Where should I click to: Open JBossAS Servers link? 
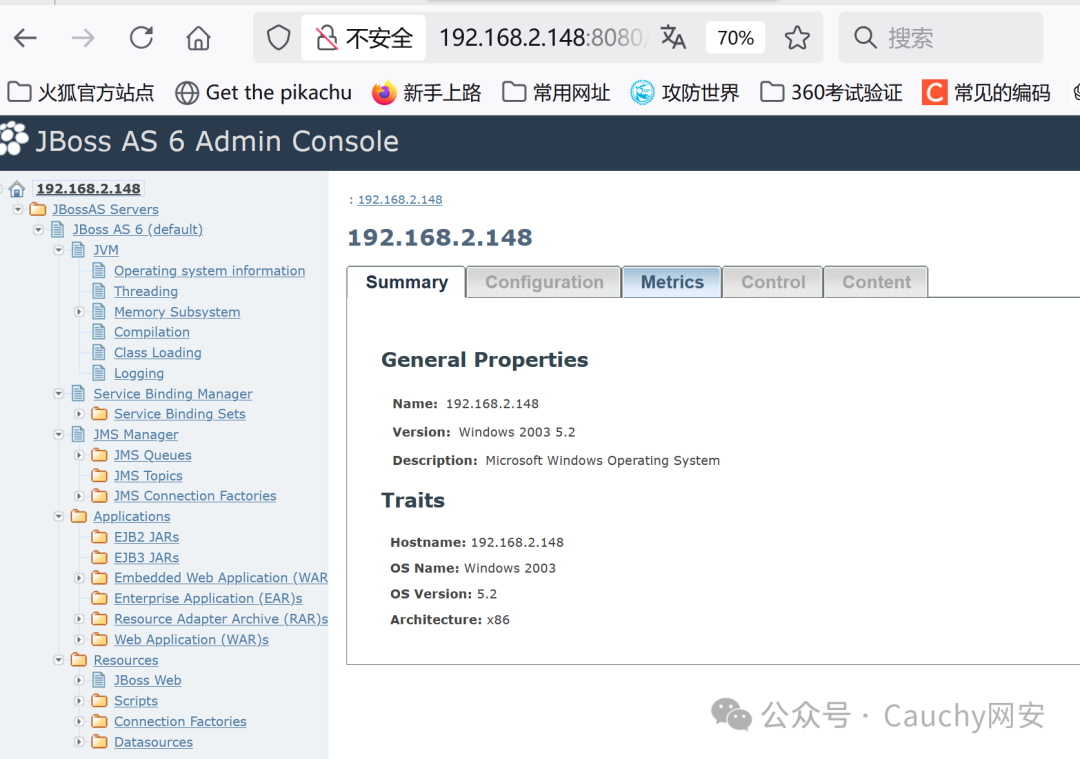click(105, 209)
